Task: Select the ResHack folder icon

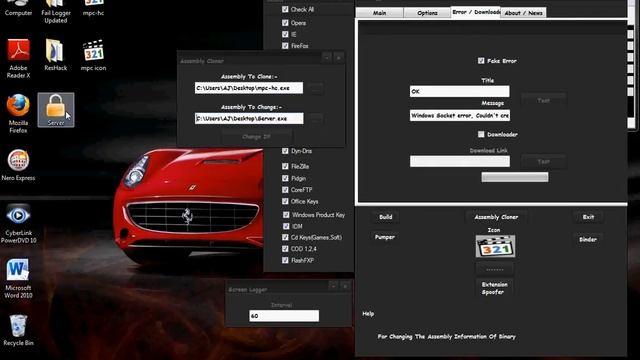Action: 55,55
